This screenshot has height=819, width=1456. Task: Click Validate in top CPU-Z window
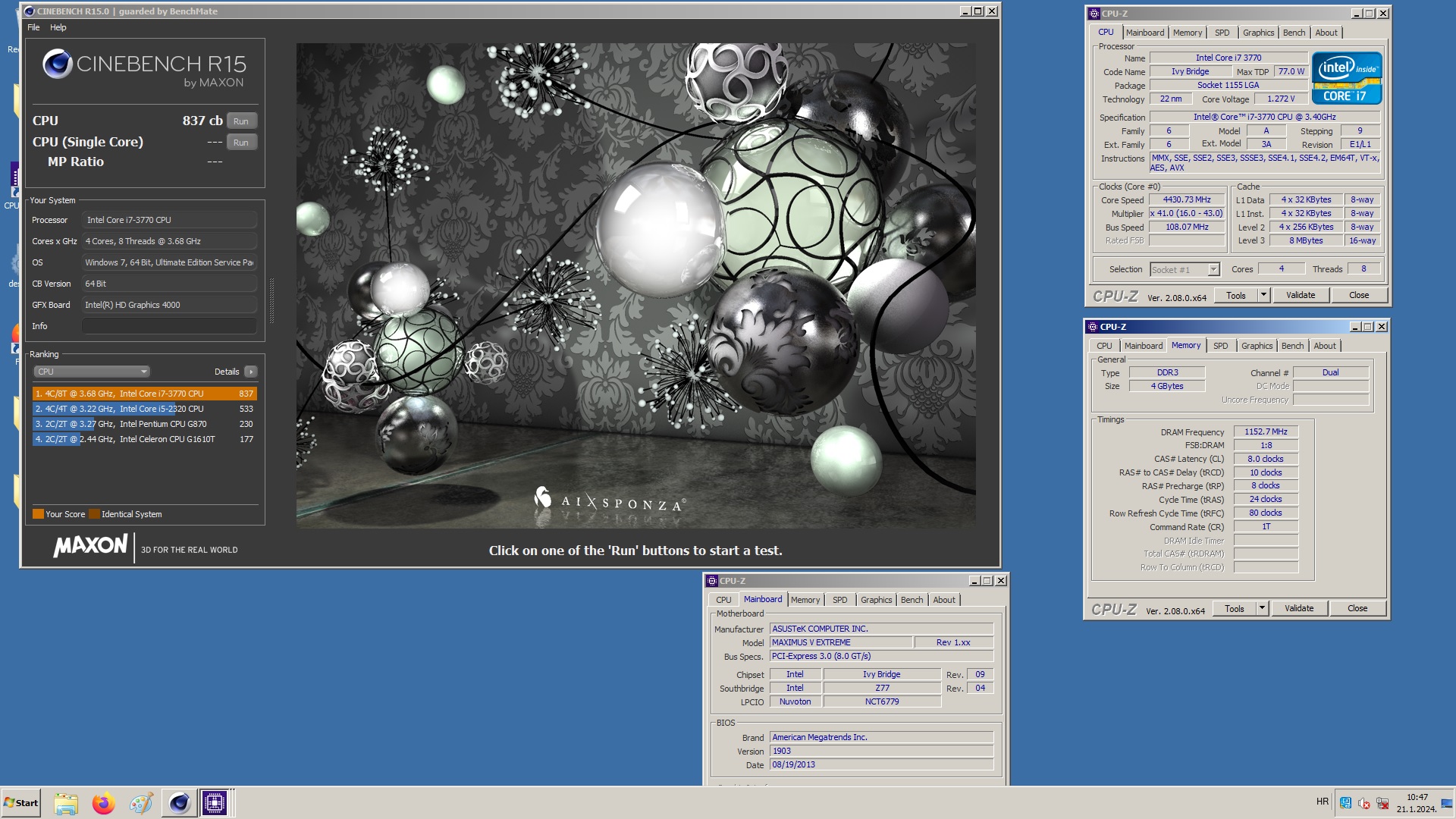click(x=1301, y=296)
